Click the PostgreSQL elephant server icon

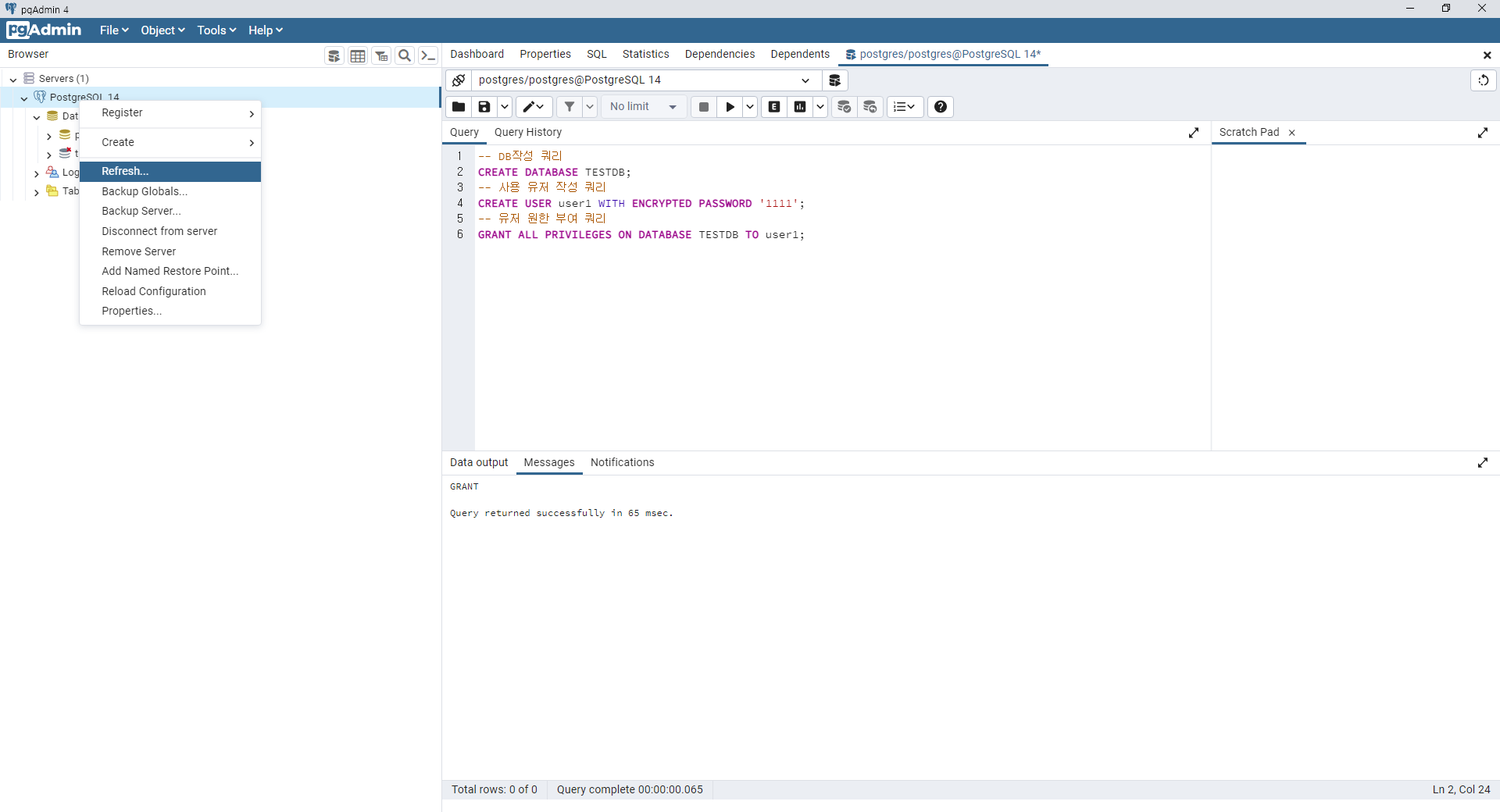click(x=40, y=97)
